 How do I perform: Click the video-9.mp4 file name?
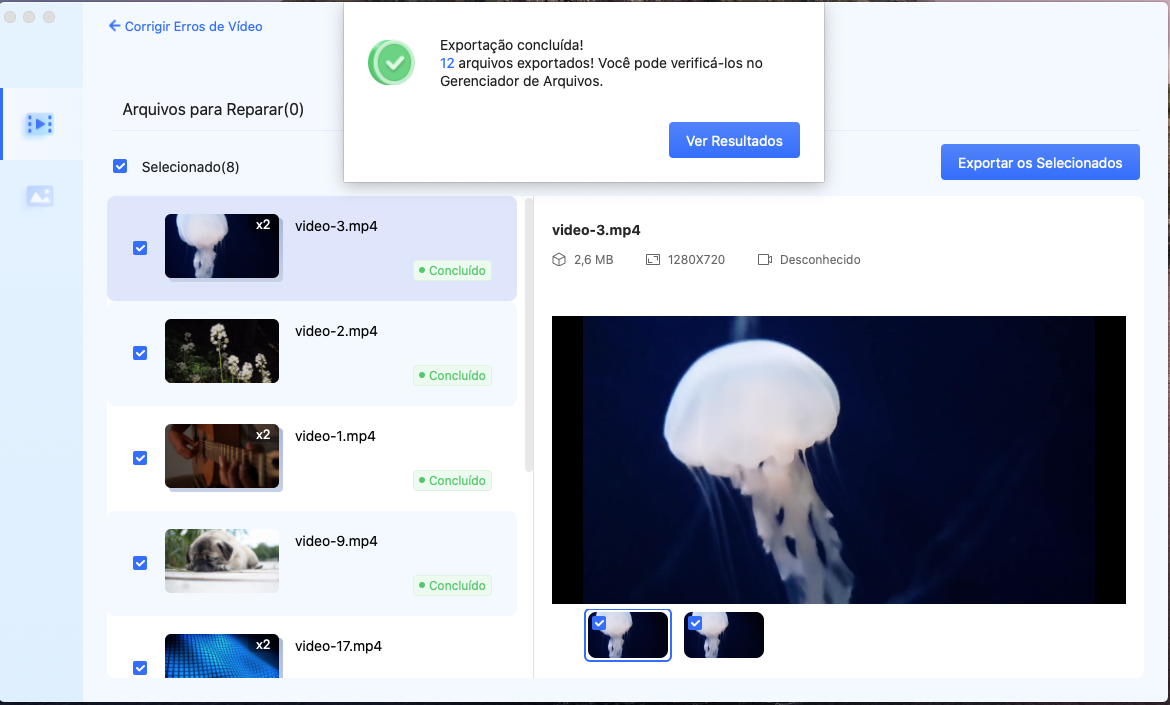pyautogui.click(x=336, y=542)
